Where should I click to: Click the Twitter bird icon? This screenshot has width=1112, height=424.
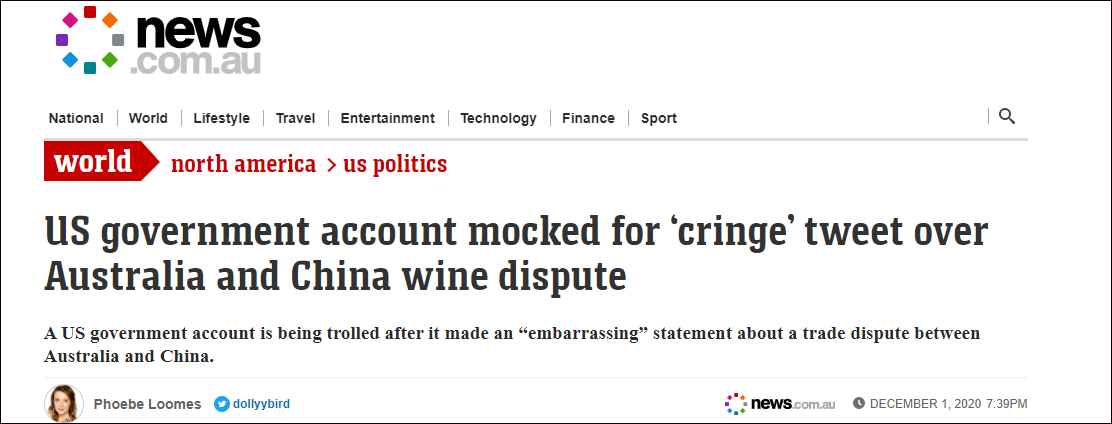pyautogui.click(x=222, y=404)
